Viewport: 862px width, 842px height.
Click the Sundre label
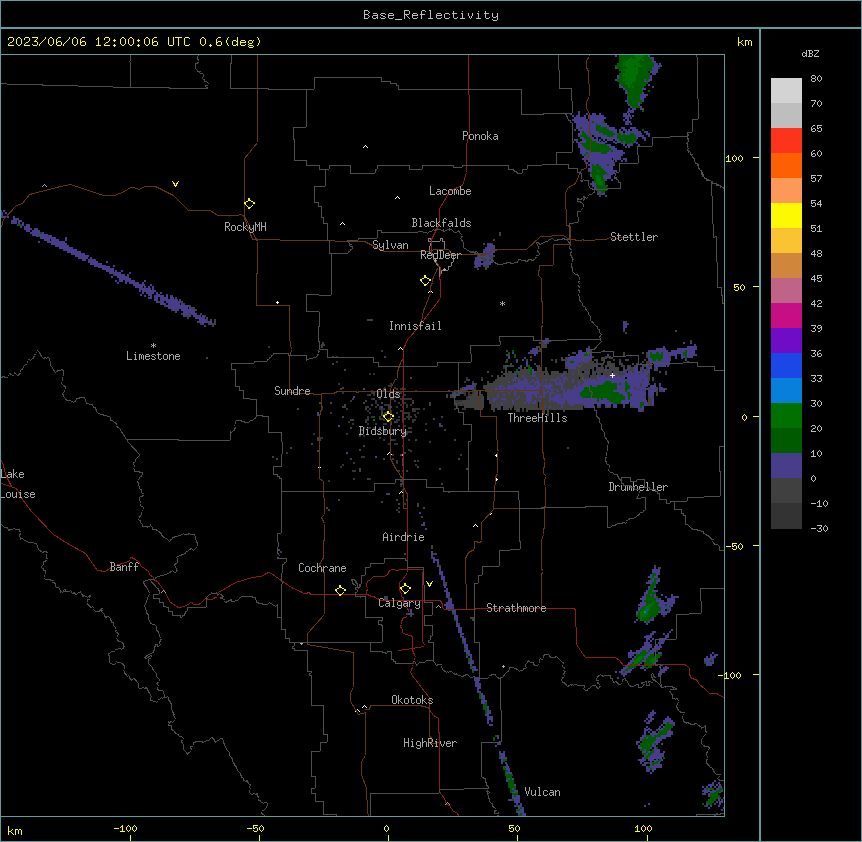292,391
